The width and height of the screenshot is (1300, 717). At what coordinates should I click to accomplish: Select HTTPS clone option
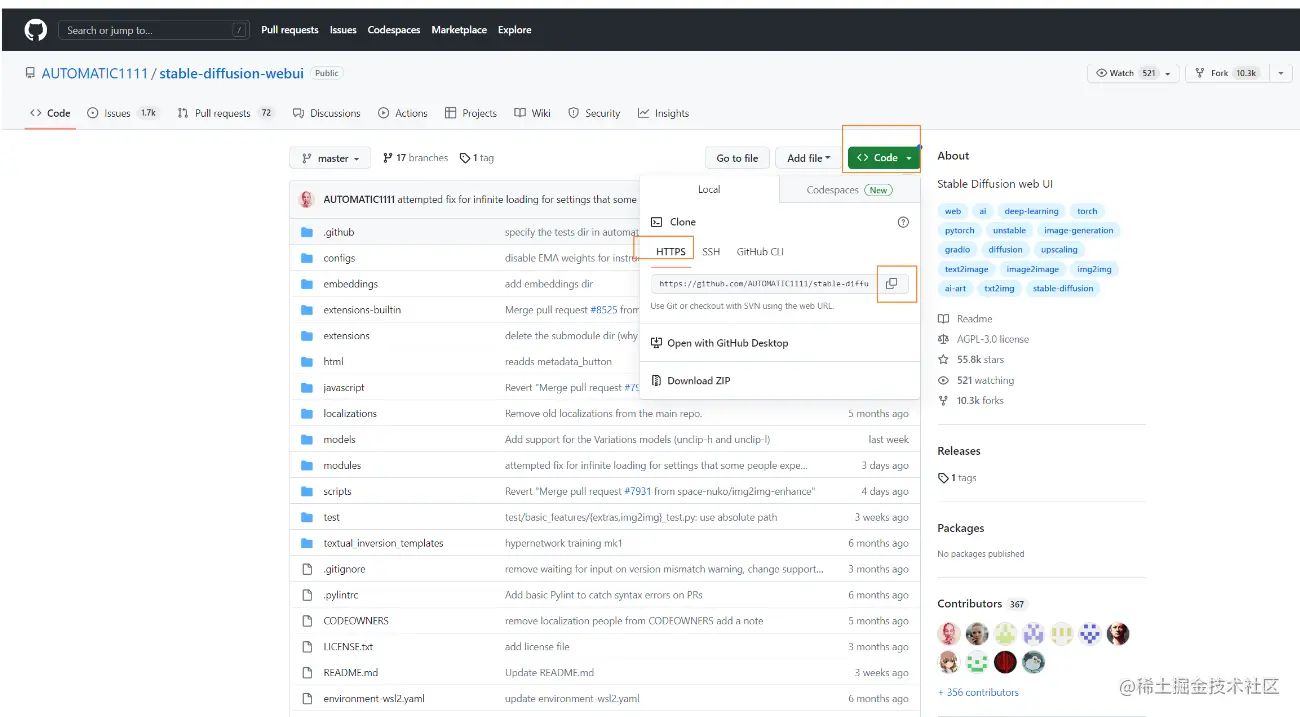[671, 252]
